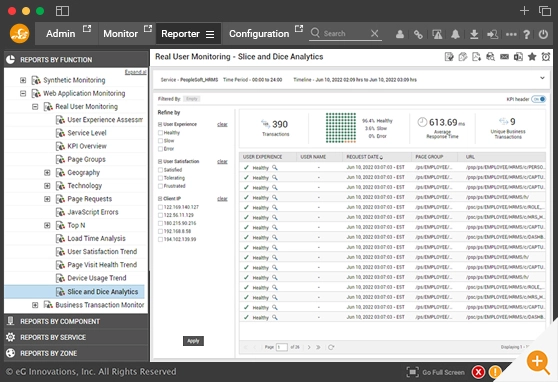
Task: Collapse the Web Application Monitoring node
Action: click(x=23, y=93)
